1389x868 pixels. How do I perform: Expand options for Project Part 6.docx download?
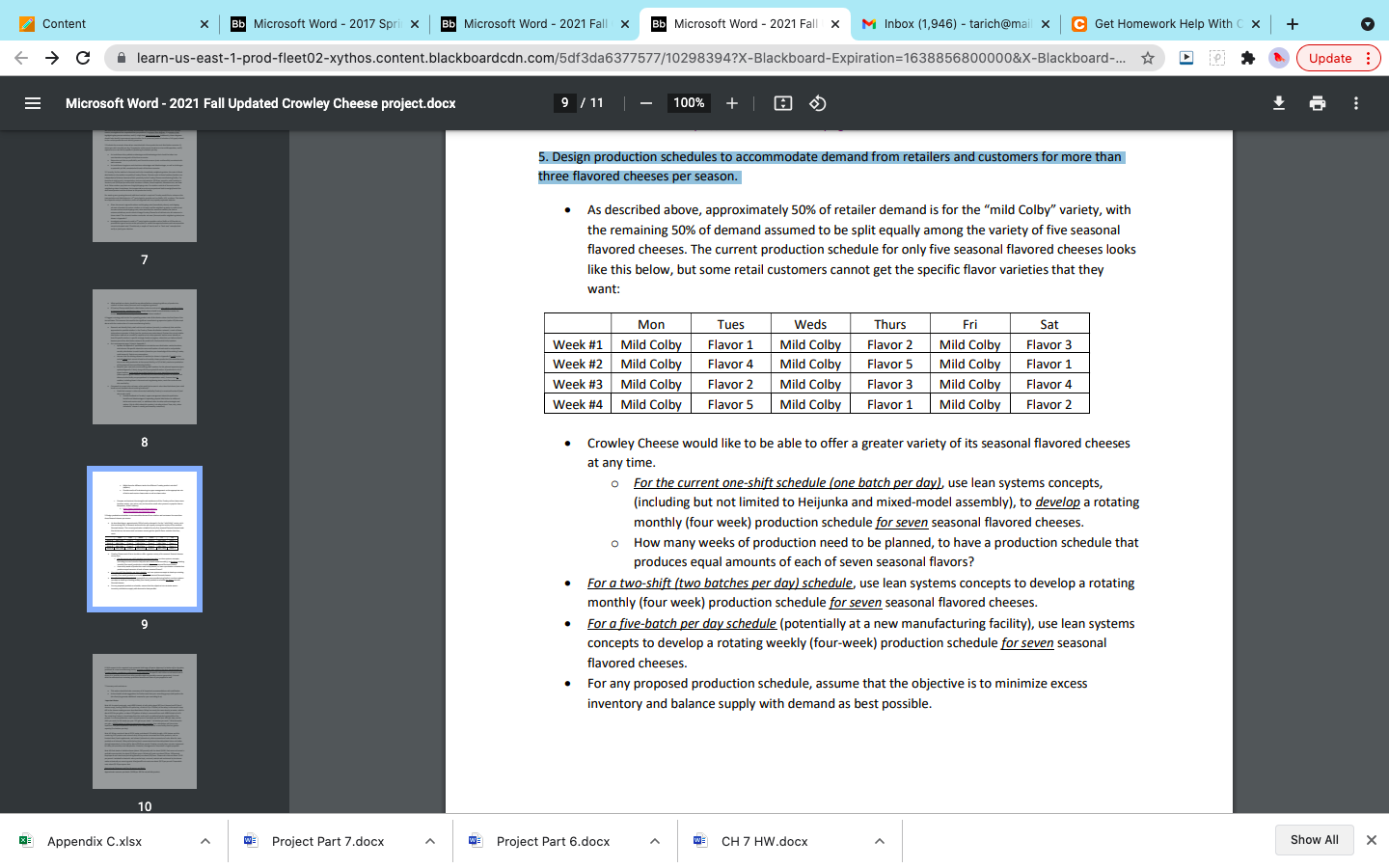pyautogui.click(x=655, y=841)
